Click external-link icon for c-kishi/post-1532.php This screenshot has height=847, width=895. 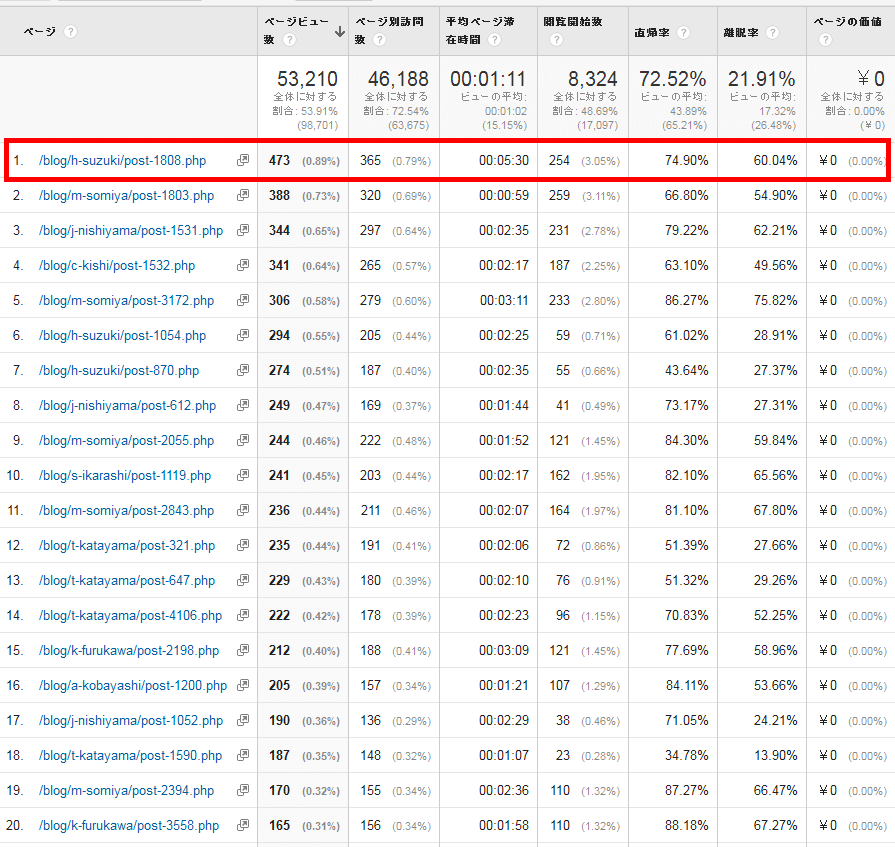[x=242, y=266]
